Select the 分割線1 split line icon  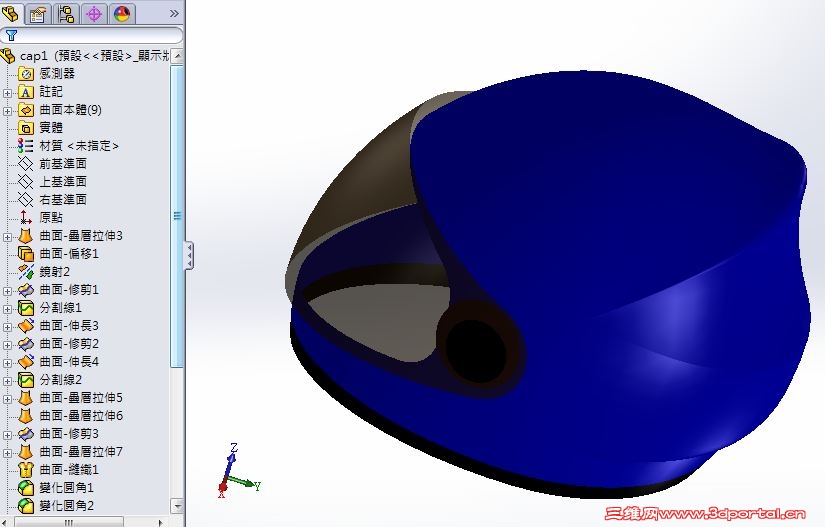[26, 308]
